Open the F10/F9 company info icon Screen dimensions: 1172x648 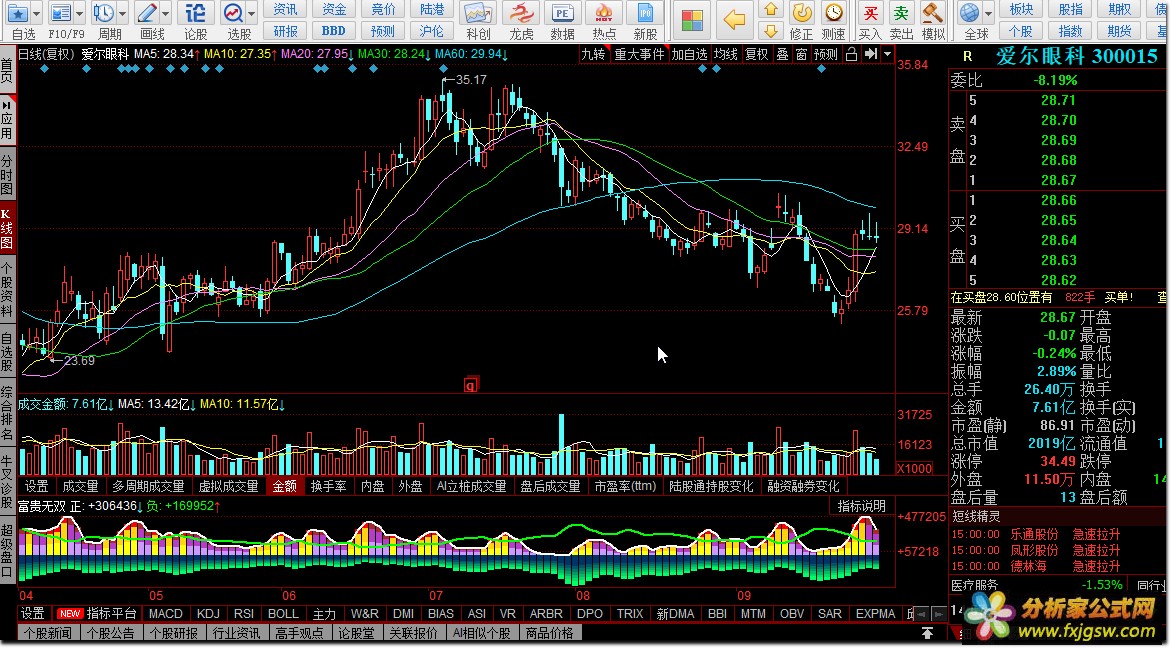61,13
